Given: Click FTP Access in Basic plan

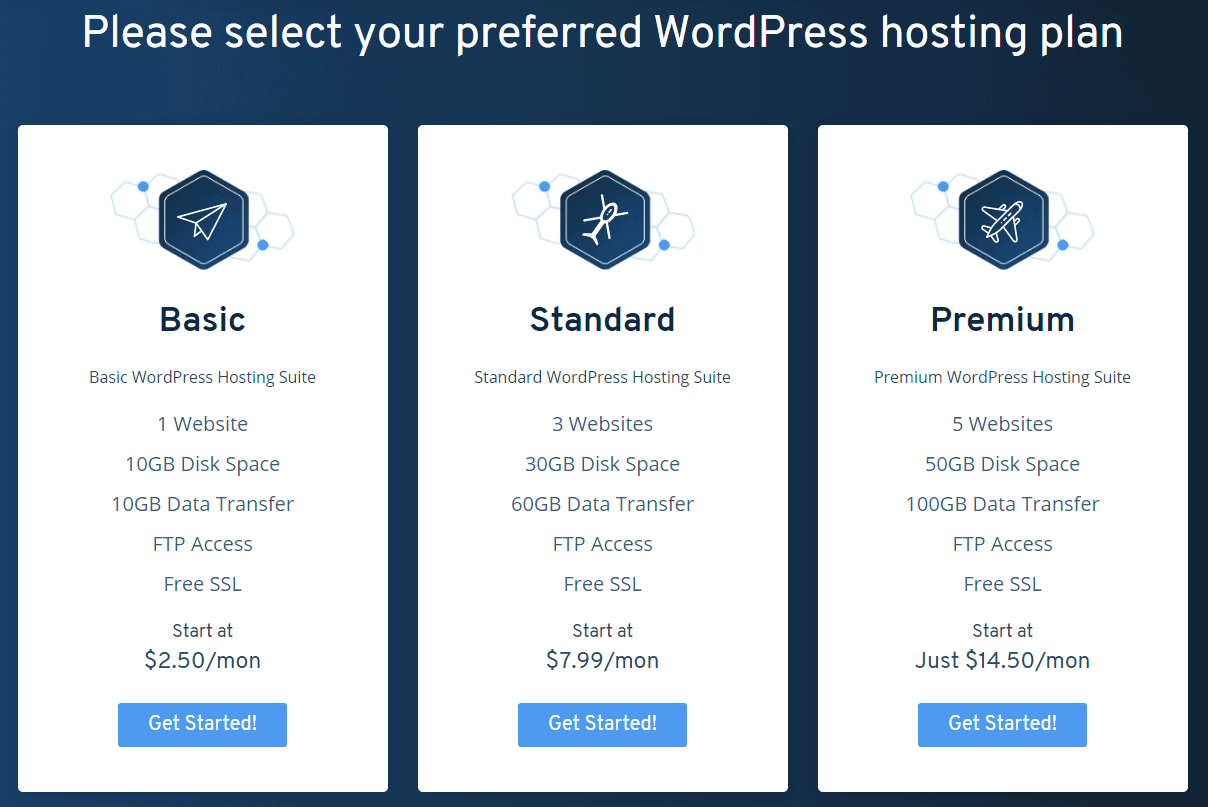Looking at the screenshot, I should (202, 544).
